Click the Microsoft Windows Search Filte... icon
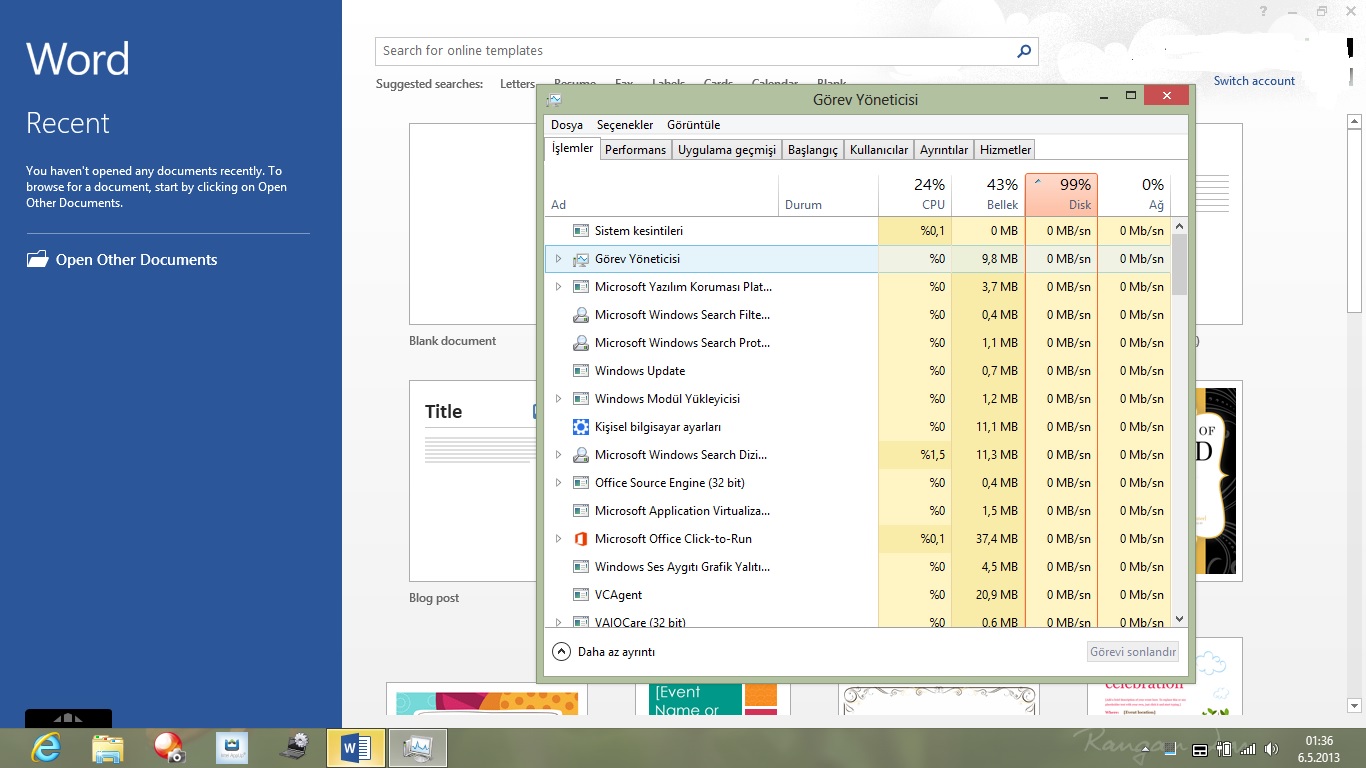The image size is (1366, 768). pyautogui.click(x=580, y=315)
